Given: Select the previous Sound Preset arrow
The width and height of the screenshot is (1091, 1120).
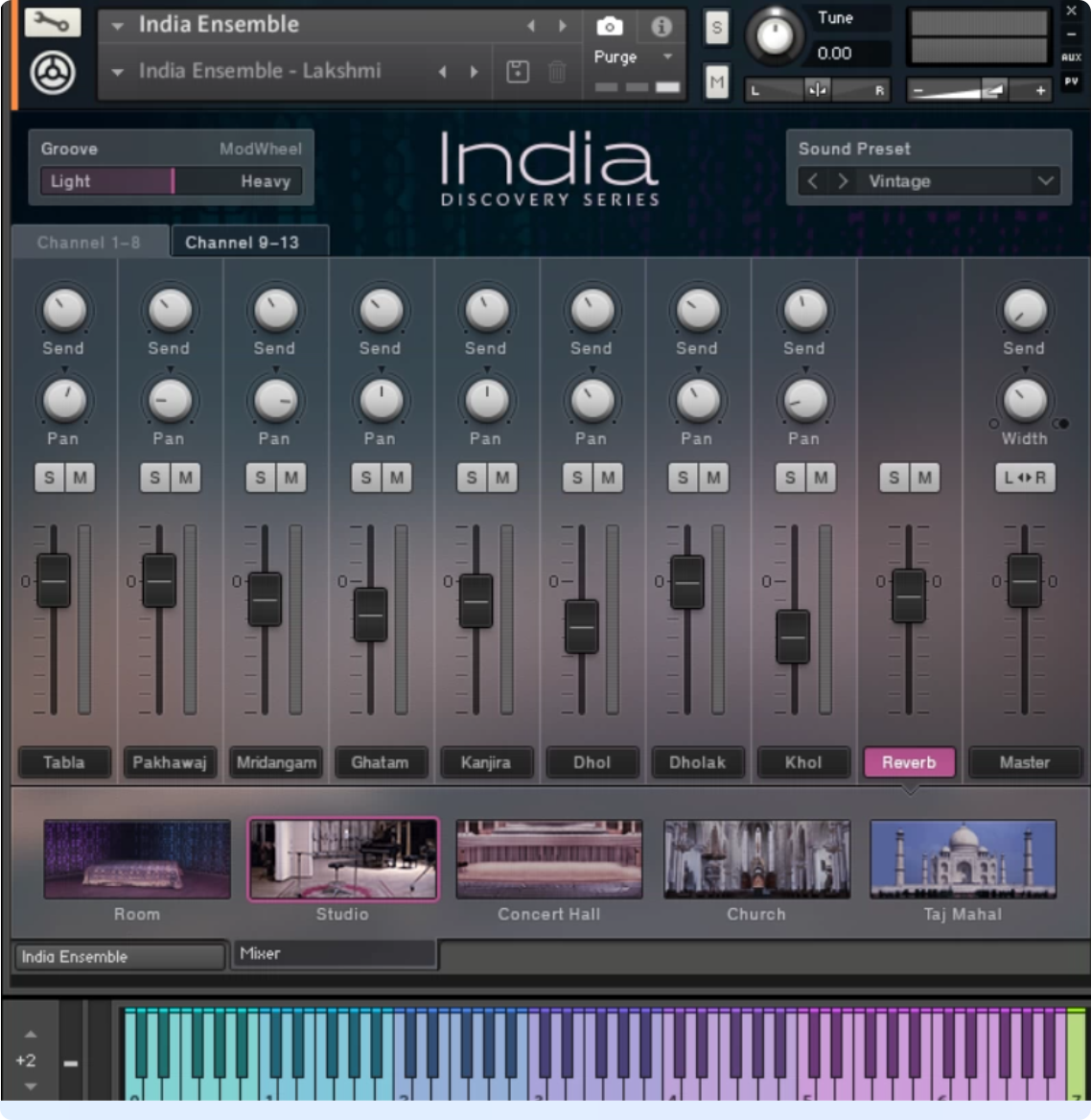Looking at the screenshot, I should [813, 180].
